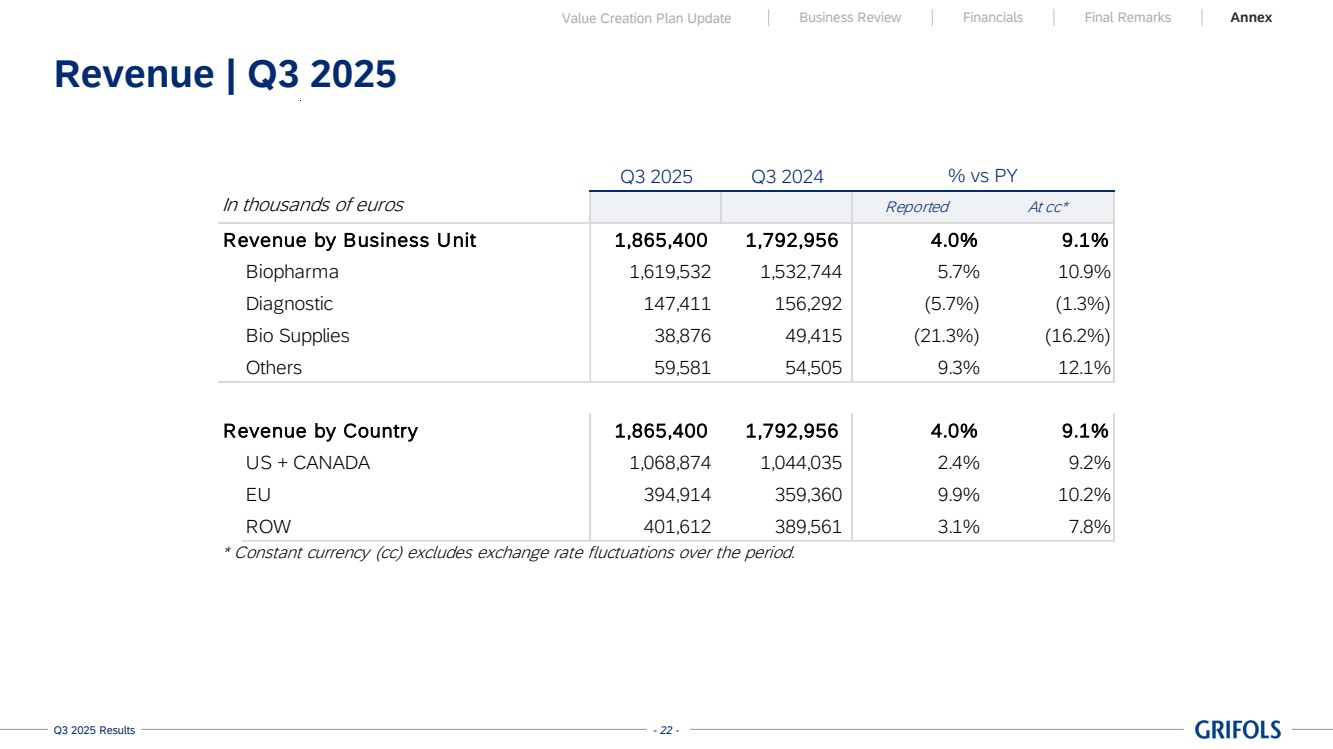The width and height of the screenshot is (1333, 749).
Task: Click the slide title Revenue | Q3 2025
Action: pyautogui.click(x=225, y=75)
